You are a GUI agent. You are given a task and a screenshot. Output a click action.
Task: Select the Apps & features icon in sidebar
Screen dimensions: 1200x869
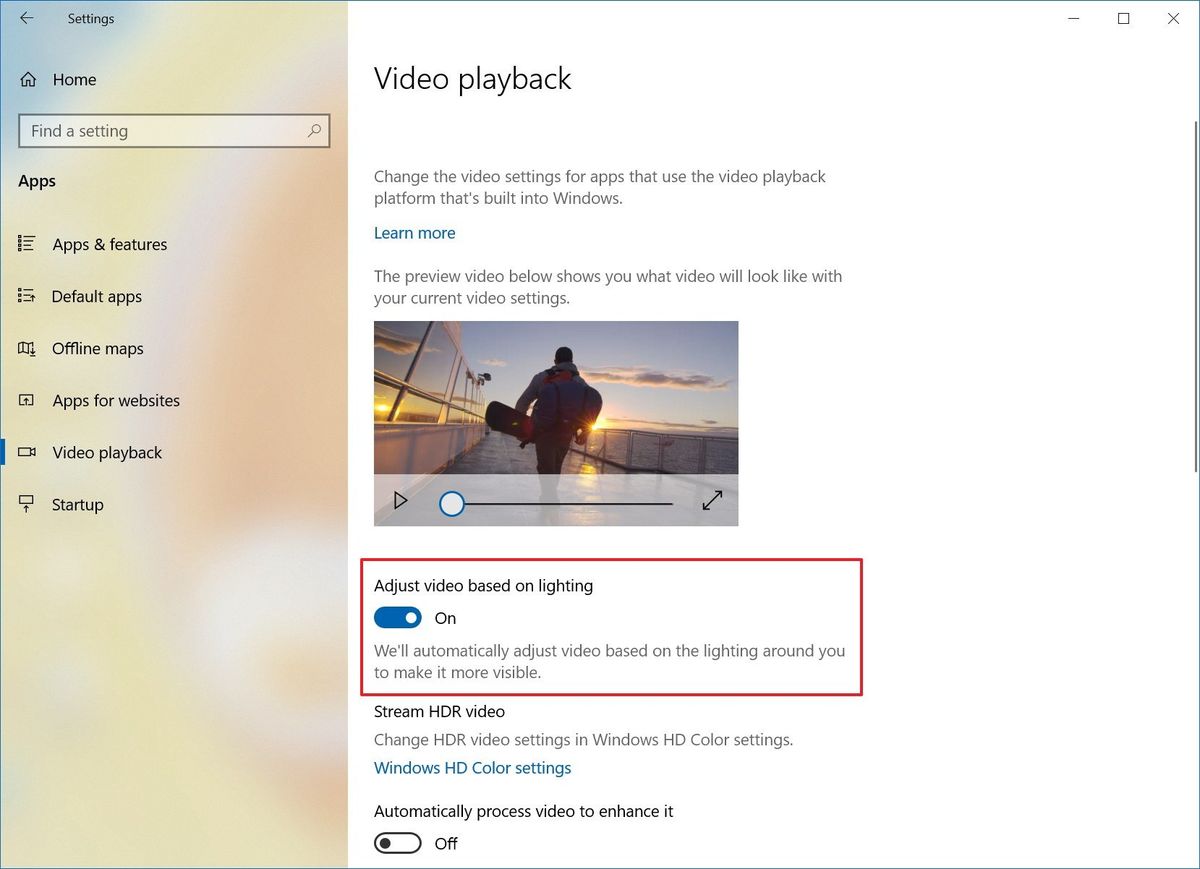[x=26, y=244]
